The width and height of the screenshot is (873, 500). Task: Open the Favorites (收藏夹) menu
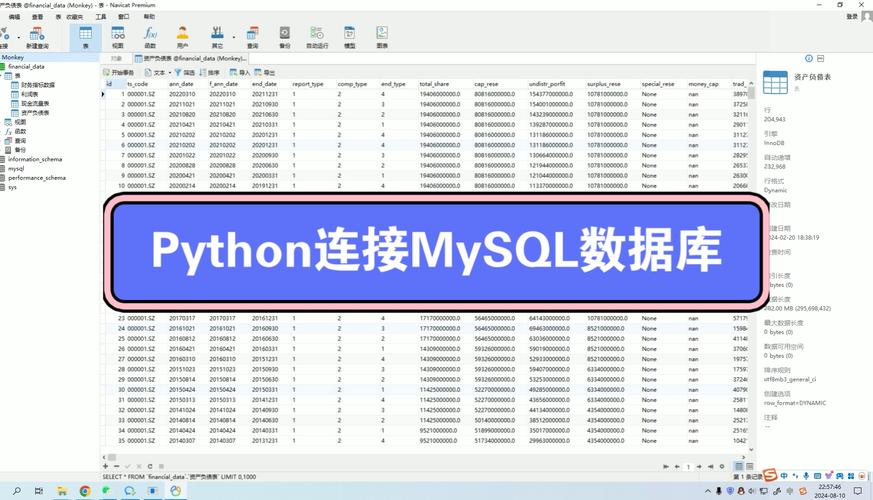click(74, 17)
